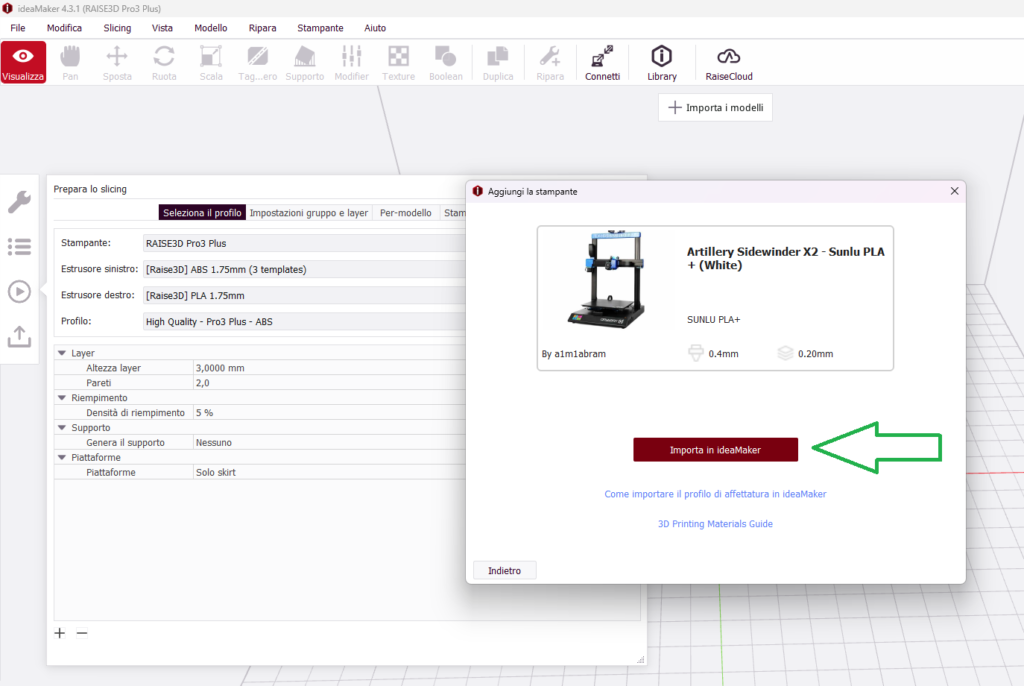Switch to Impostazioni gruppo e layer tab
The image size is (1024, 686).
pyautogui.click(x=309, y=212)
